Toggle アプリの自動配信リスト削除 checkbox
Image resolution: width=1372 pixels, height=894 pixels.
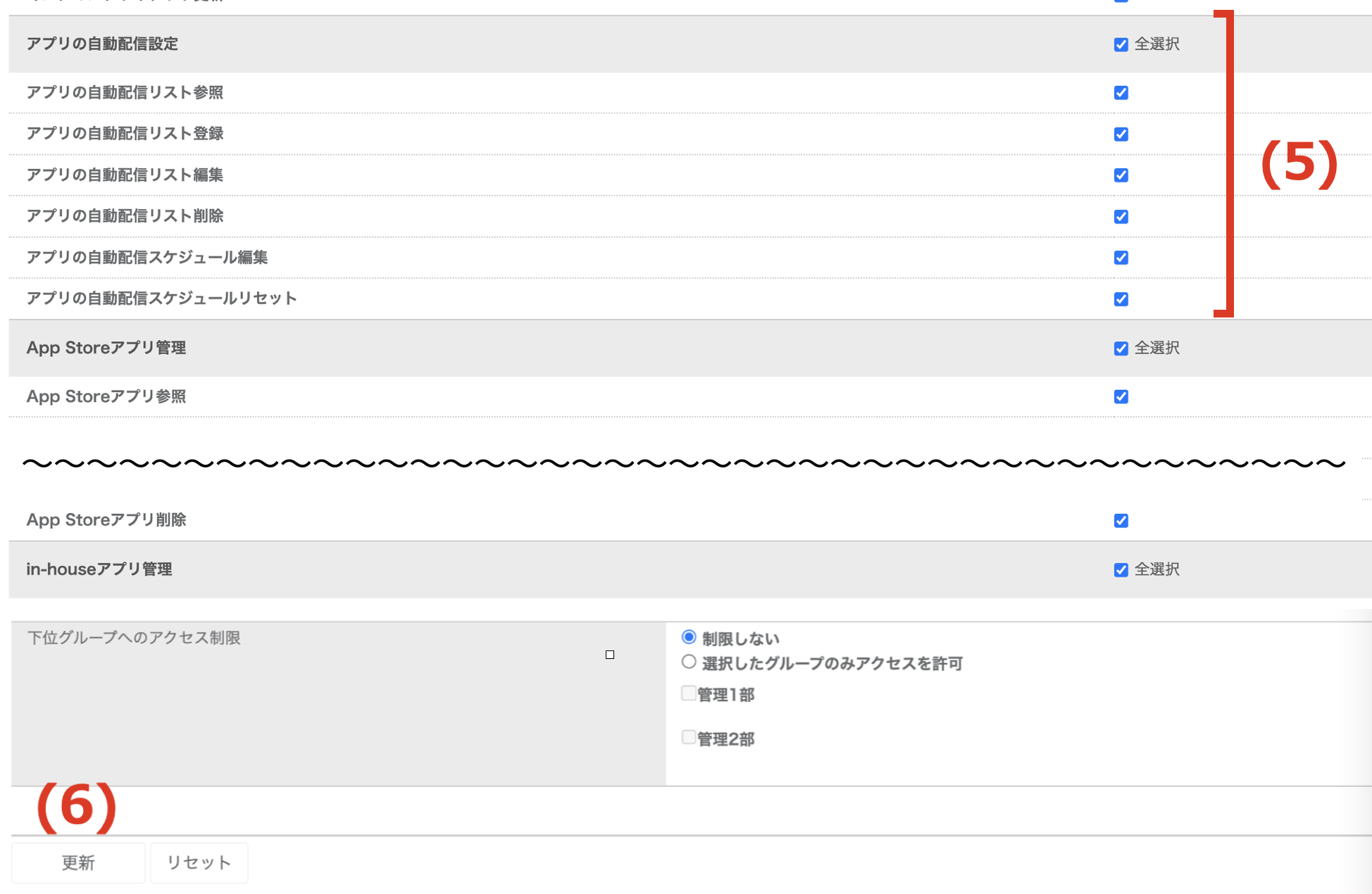(1121, 217)
